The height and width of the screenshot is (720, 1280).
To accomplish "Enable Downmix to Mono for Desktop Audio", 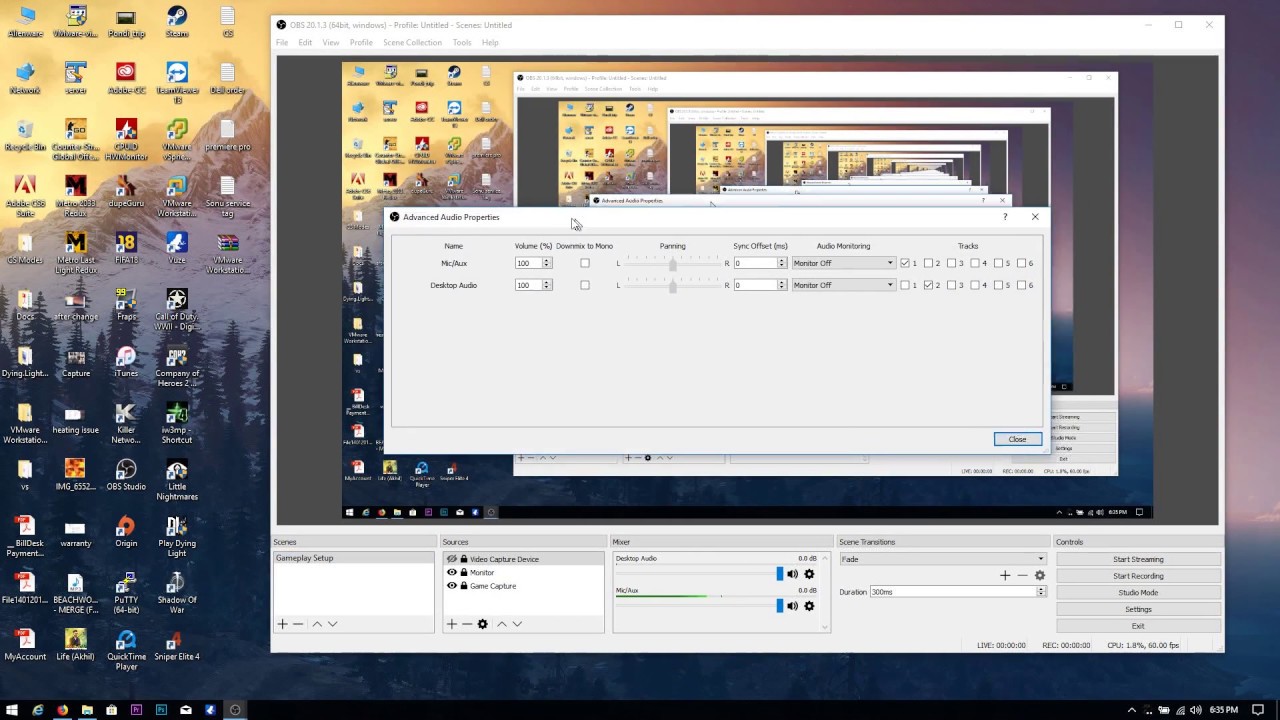I will click(x=585, y=285).
